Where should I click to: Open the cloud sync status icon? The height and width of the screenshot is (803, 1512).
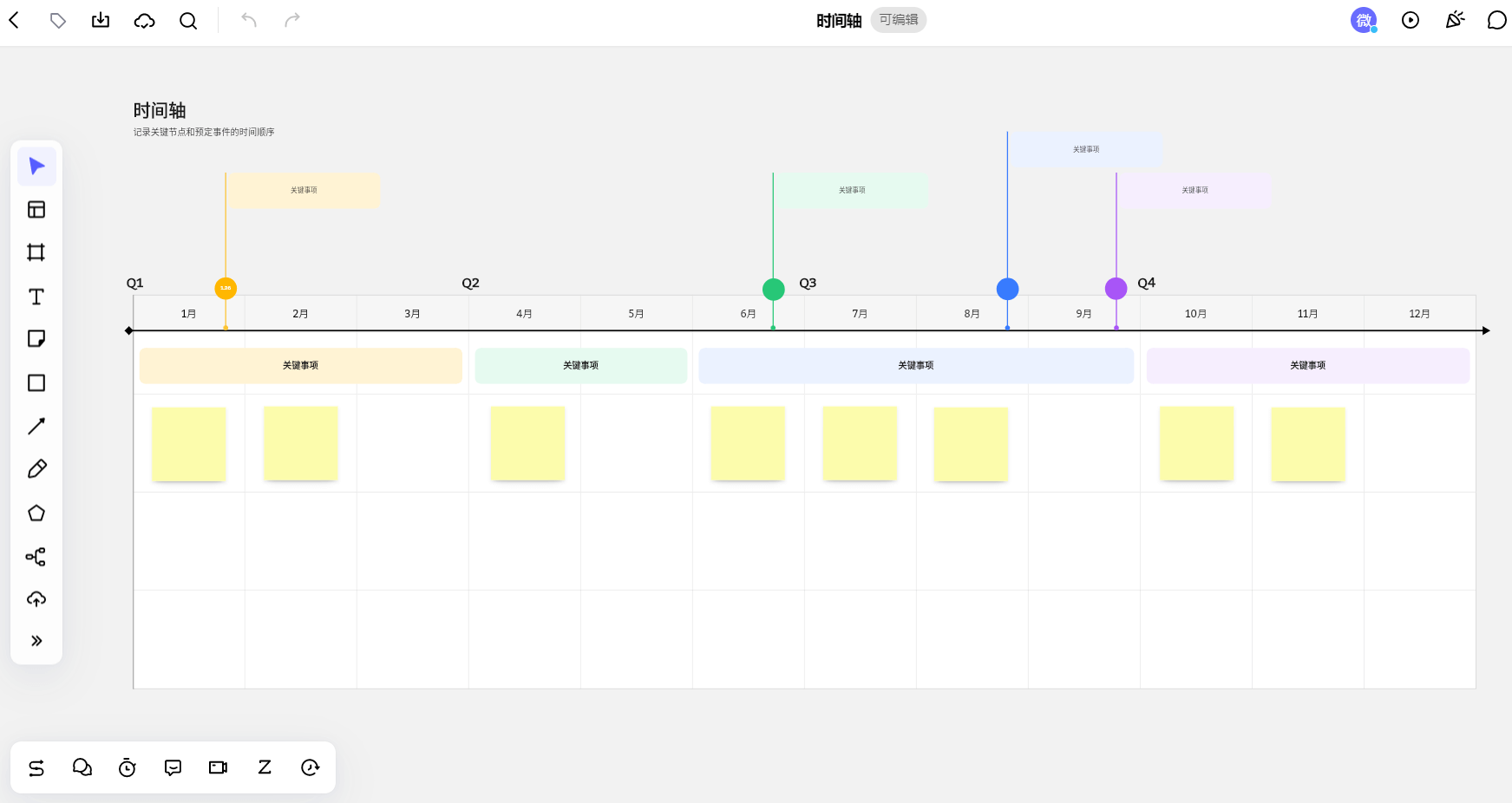pyautogui.click(x=144, y=21)
